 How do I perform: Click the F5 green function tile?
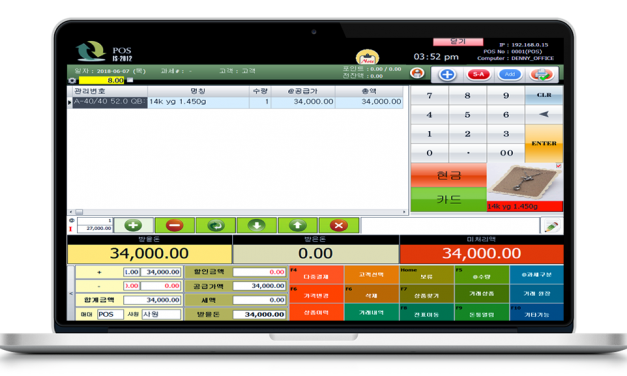point(482,275)
